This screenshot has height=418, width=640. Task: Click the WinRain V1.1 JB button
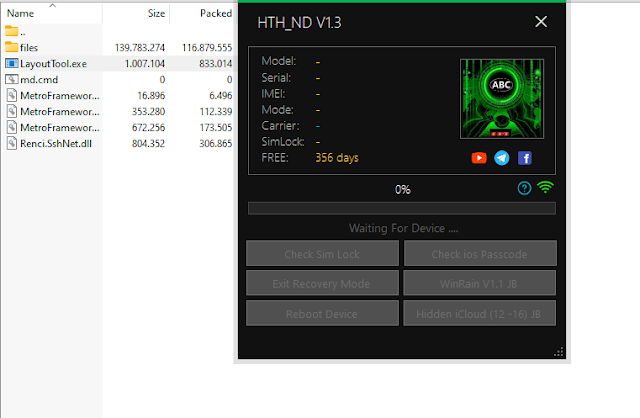(x=480, y=283)
